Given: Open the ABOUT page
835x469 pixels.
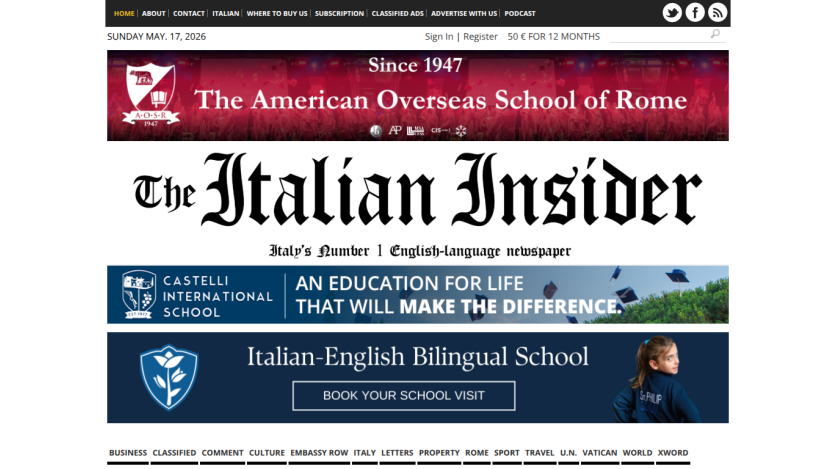Looking at the screenshot, I should tap(153, 13).
